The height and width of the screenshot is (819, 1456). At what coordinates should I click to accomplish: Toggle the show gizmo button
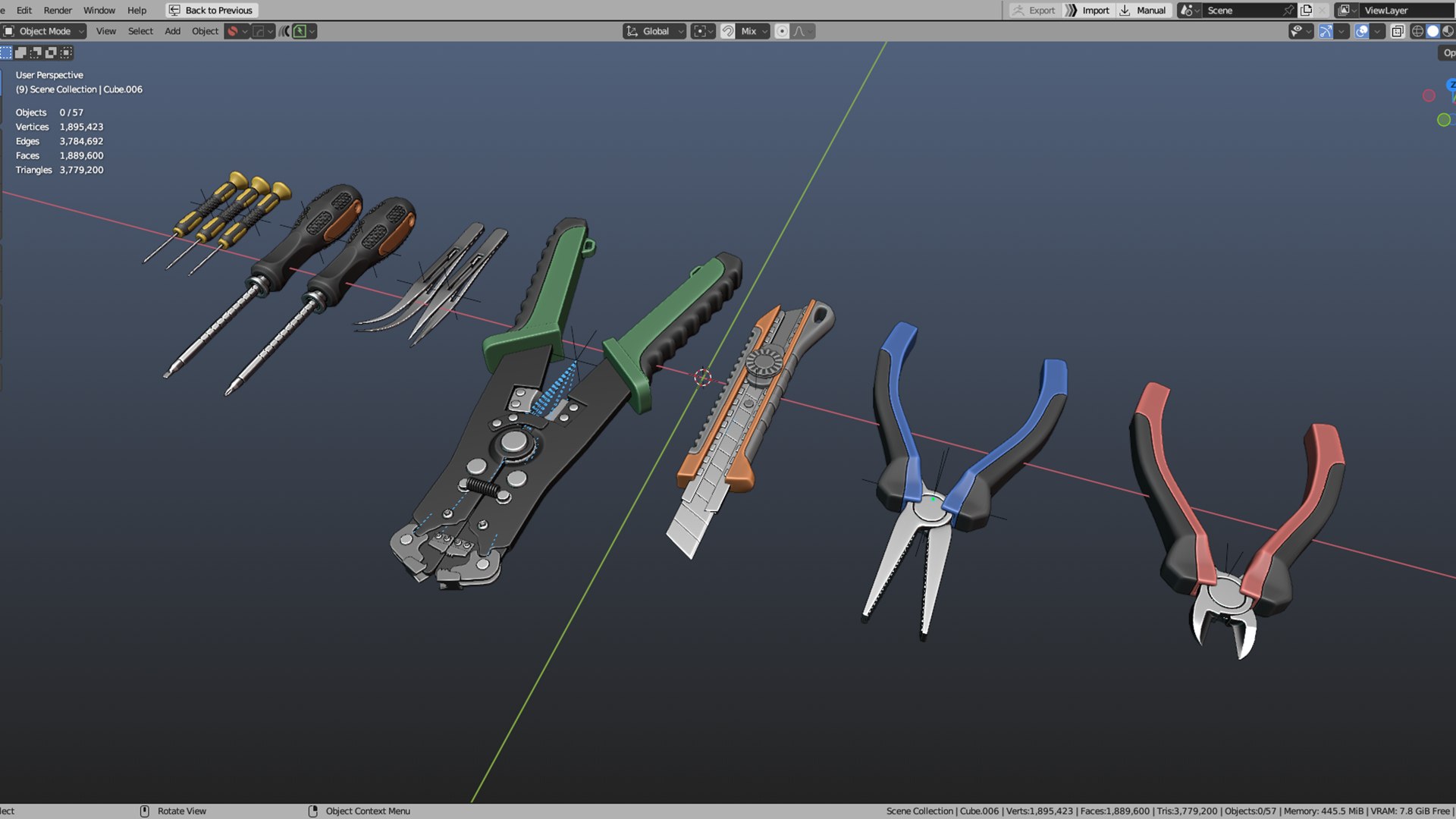pos(1326,31)
